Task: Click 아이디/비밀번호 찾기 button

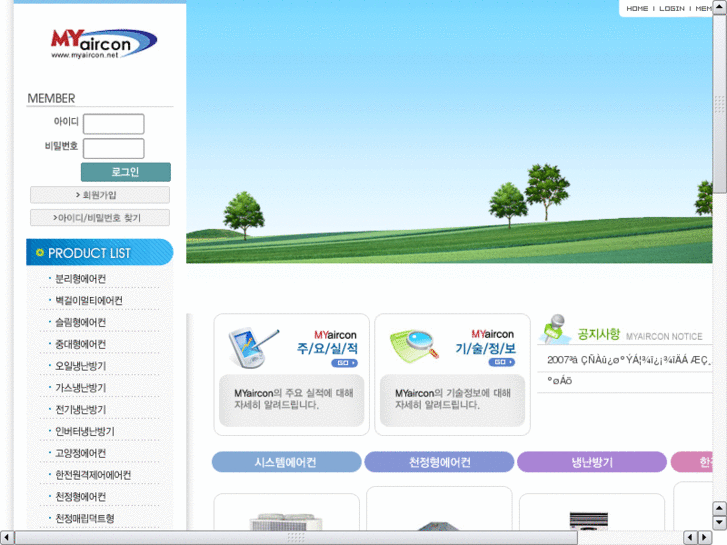Action: tap(100, 218)
